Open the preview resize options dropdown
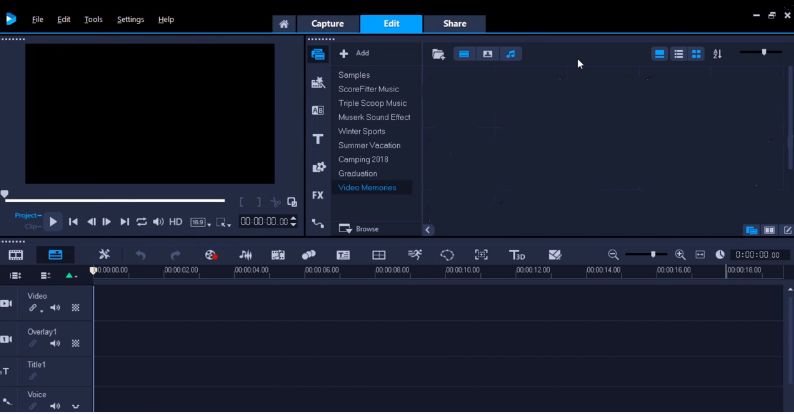The image size is (794, 414). click(x=223, y=222)
